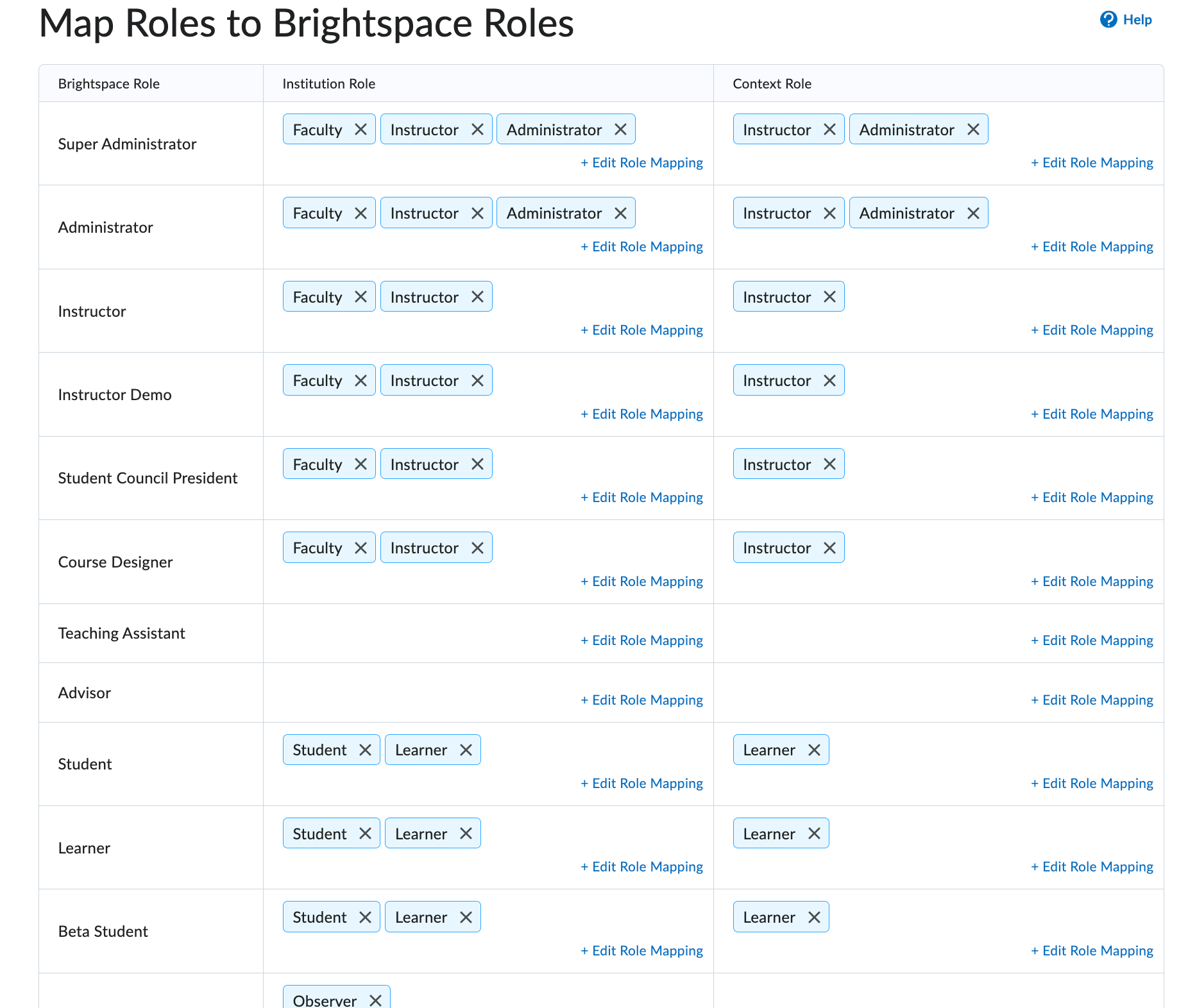Remove Faculty from Super Administrator institution roles

coord(361,130)
